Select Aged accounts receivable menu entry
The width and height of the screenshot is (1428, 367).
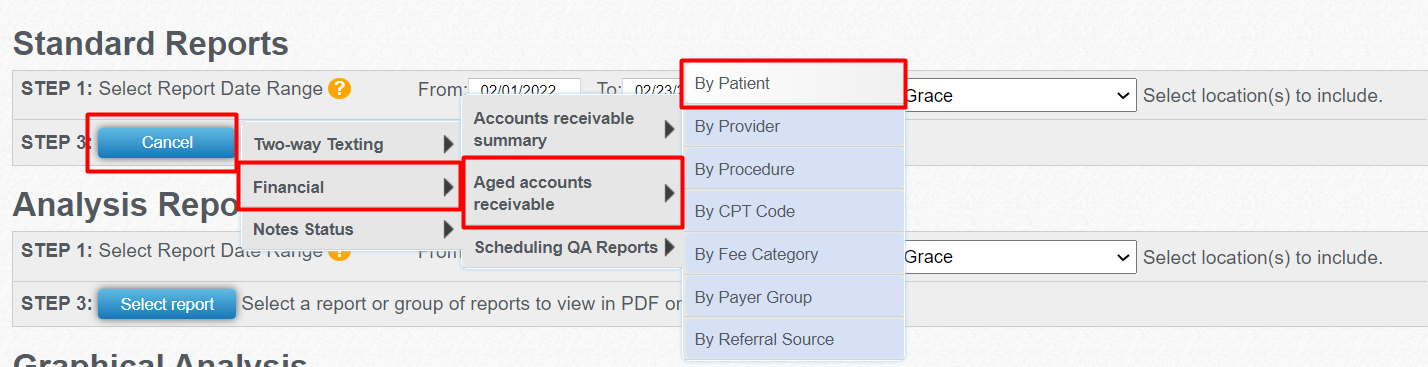point(572,193)
